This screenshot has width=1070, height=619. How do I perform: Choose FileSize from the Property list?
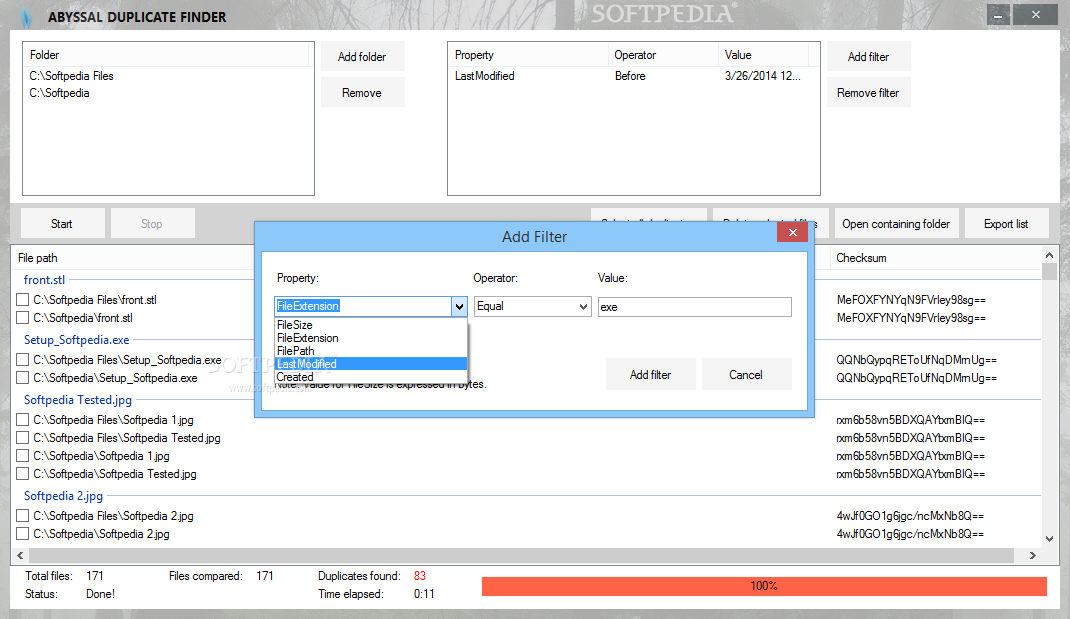(x=371, y=325)
